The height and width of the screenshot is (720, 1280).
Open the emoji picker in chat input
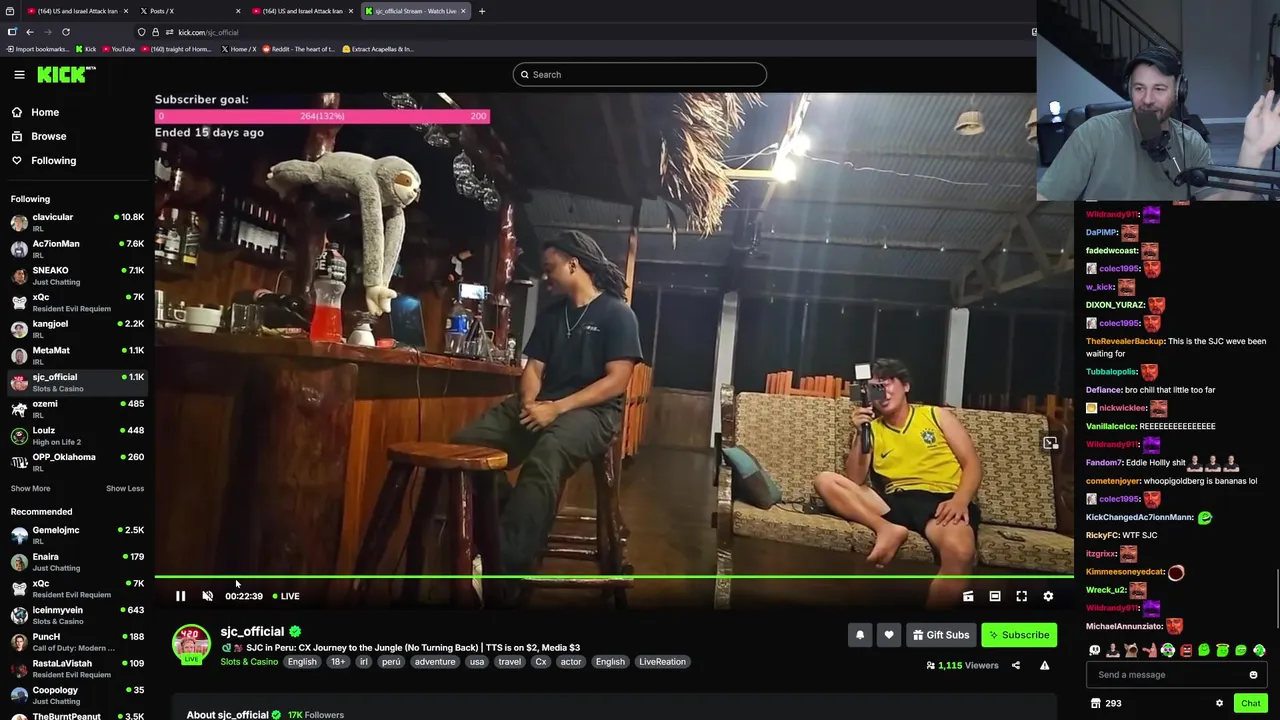pyautogui.click(x=1253, y=675)
